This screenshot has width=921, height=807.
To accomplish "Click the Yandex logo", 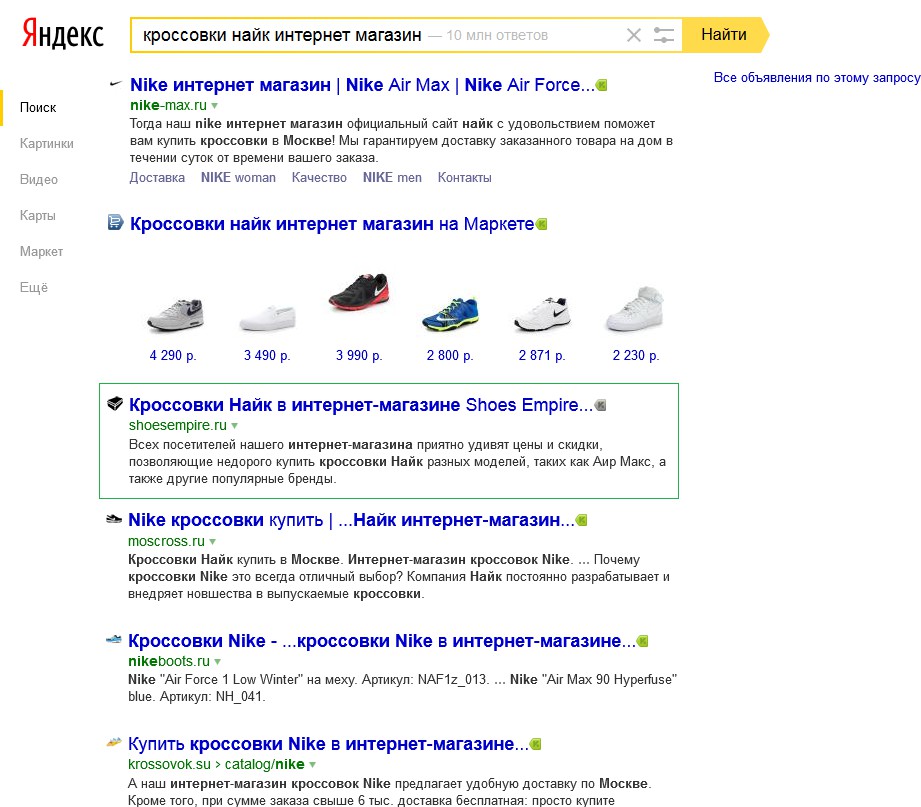I will (x=63, y=35).
